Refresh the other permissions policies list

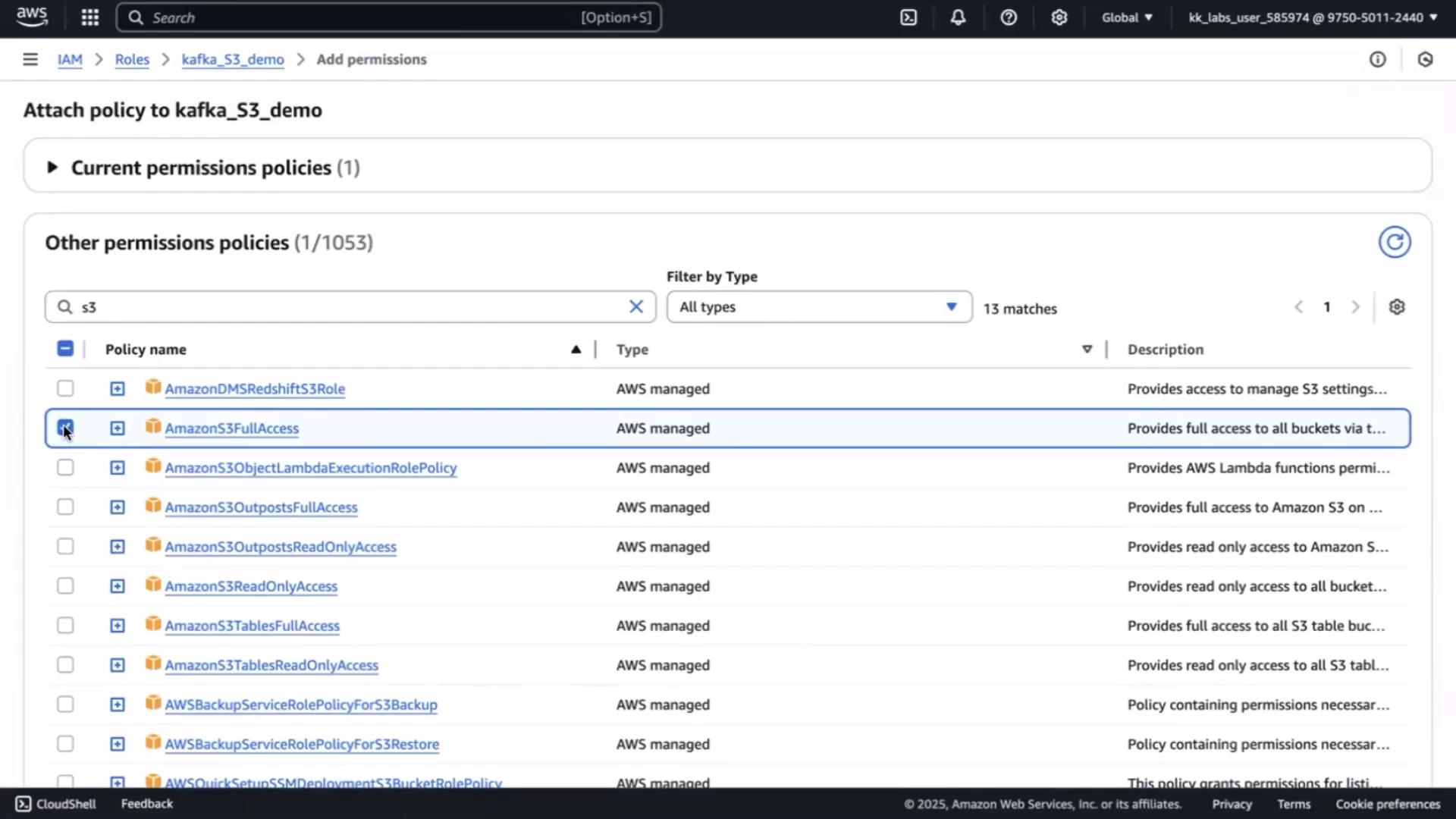pos(1395,243)
